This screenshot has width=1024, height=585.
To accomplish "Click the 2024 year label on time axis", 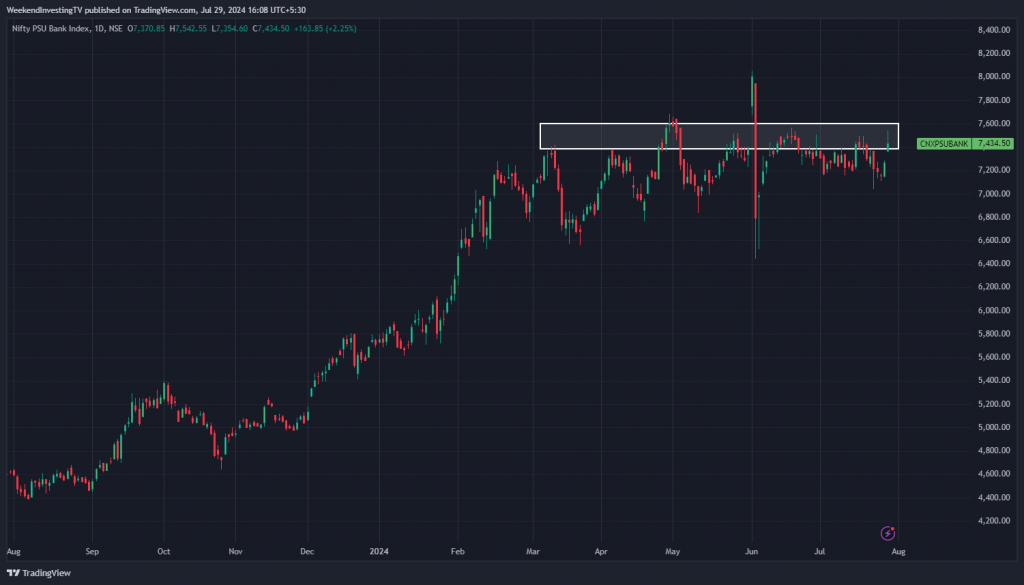I will tap(379, 551).
